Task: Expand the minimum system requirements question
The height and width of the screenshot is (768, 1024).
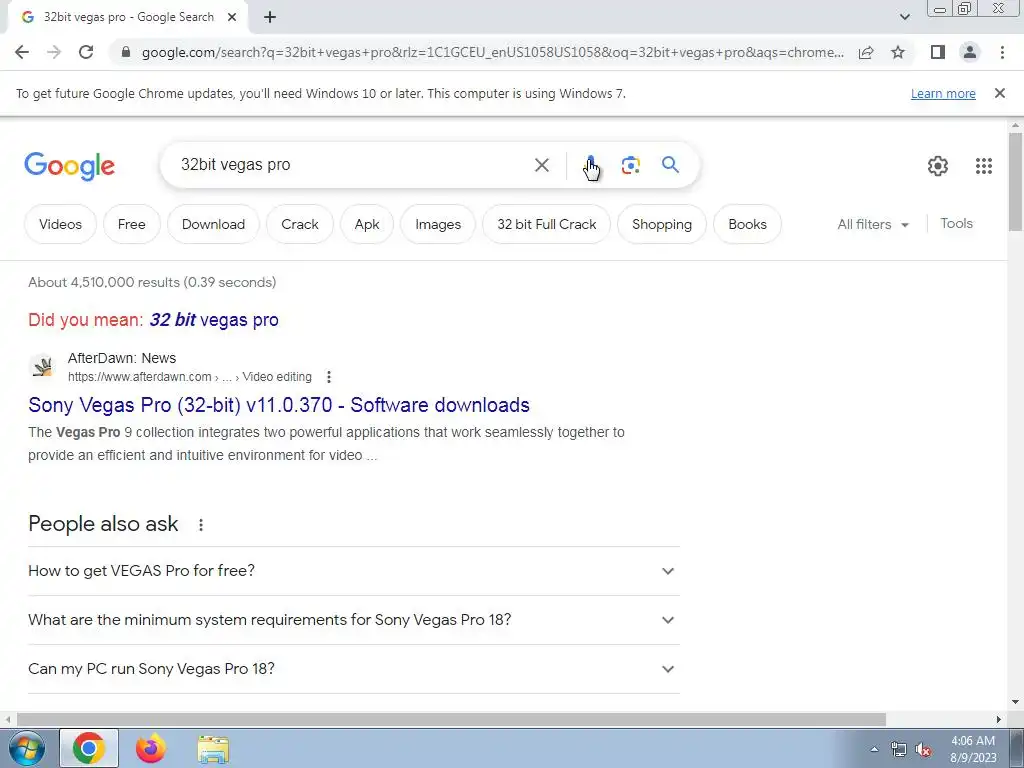Action: [x=353, y=620]
